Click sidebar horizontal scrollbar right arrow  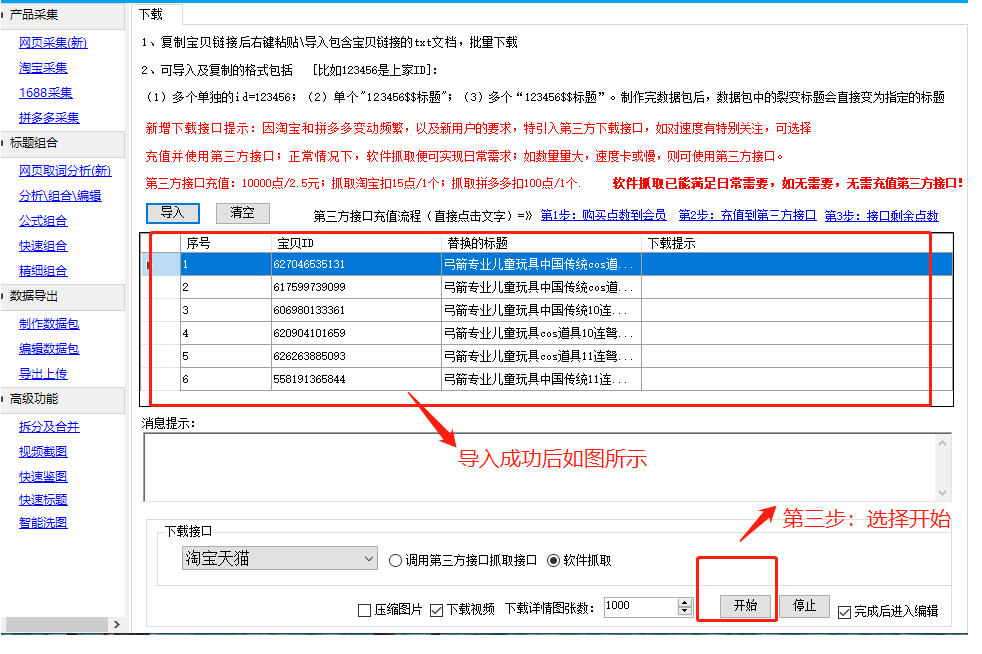point(116,625)
